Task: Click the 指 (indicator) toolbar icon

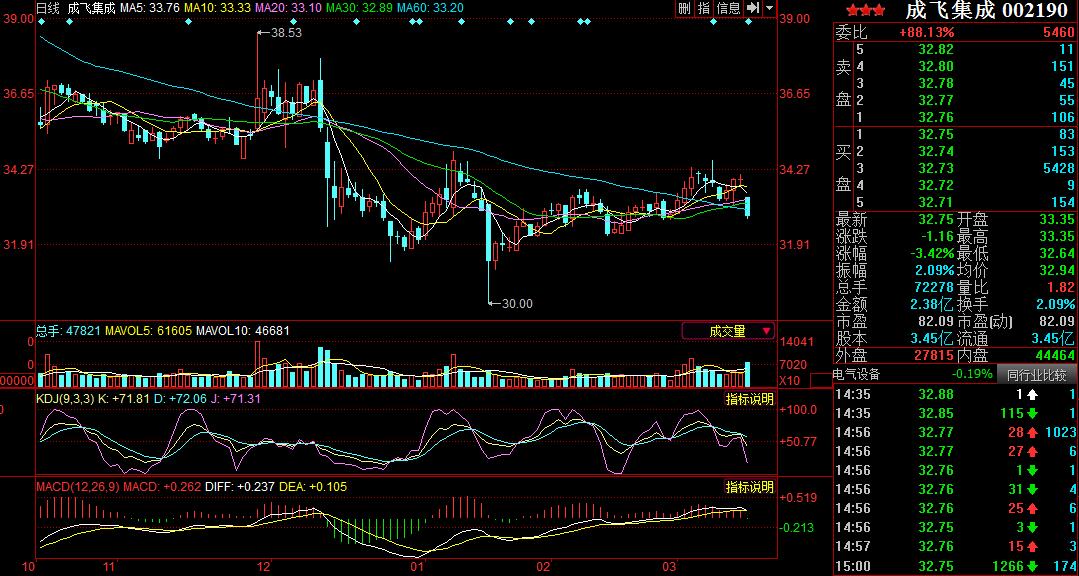Action: click(x=703, y=8)
